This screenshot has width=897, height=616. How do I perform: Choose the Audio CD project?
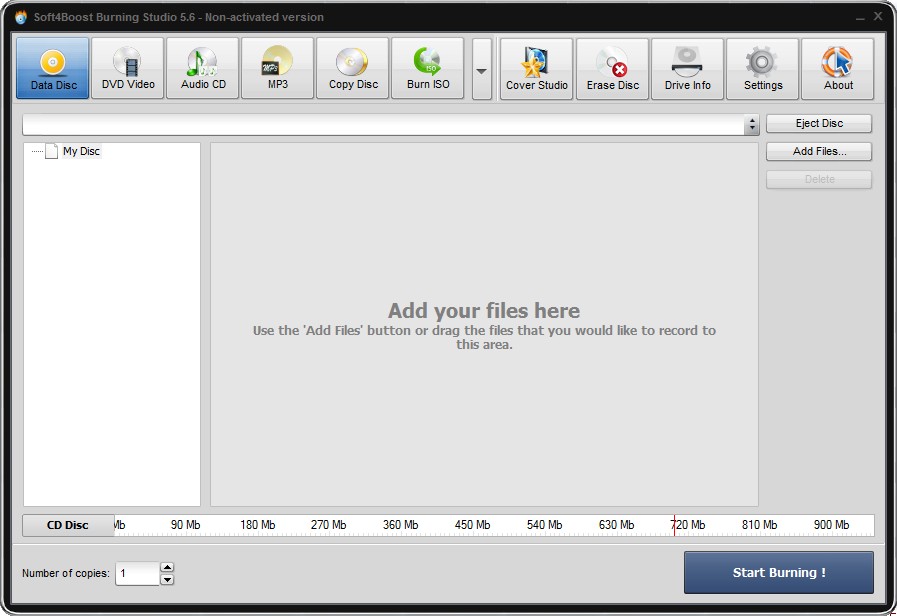[203, 68]
